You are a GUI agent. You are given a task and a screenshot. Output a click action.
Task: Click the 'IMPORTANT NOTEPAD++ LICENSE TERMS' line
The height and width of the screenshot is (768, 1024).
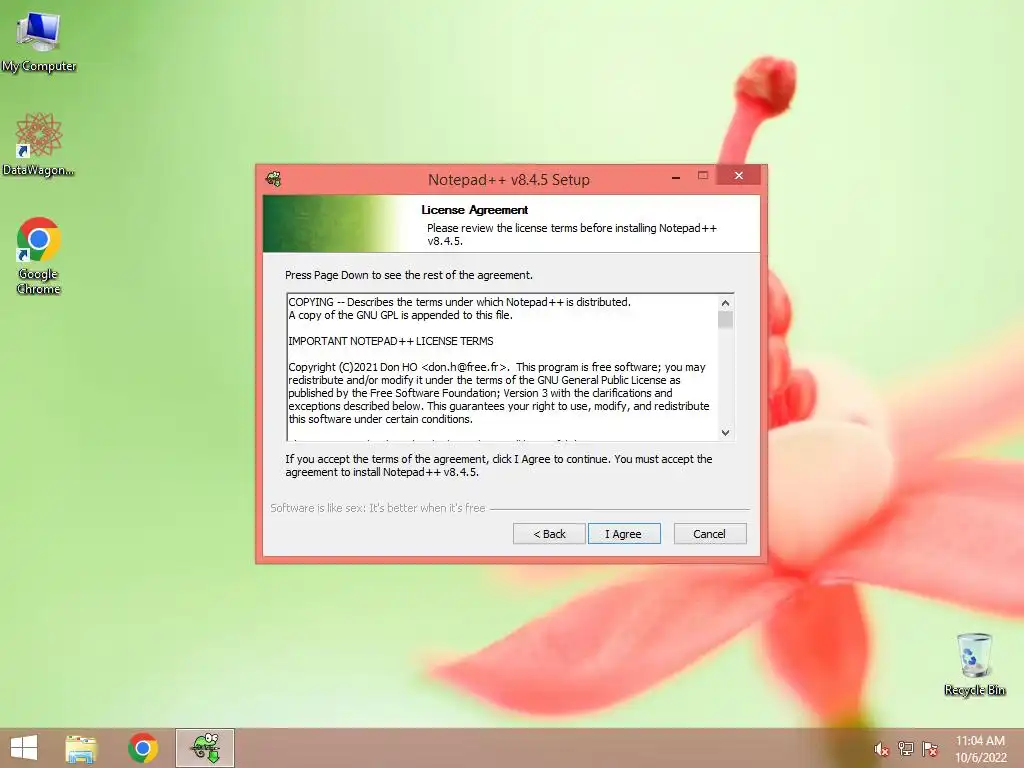tap(391, 341)
